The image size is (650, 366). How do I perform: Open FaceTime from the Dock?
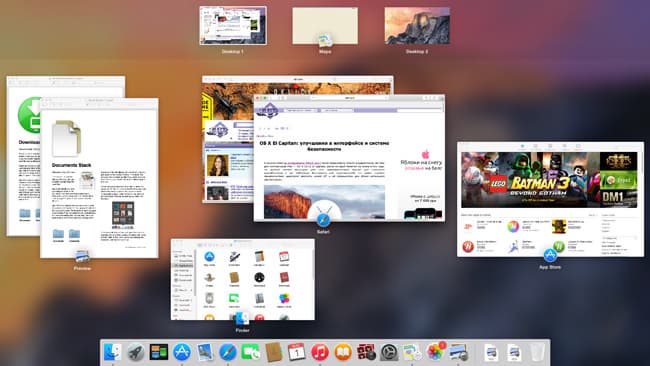click(x=251, y=352)
